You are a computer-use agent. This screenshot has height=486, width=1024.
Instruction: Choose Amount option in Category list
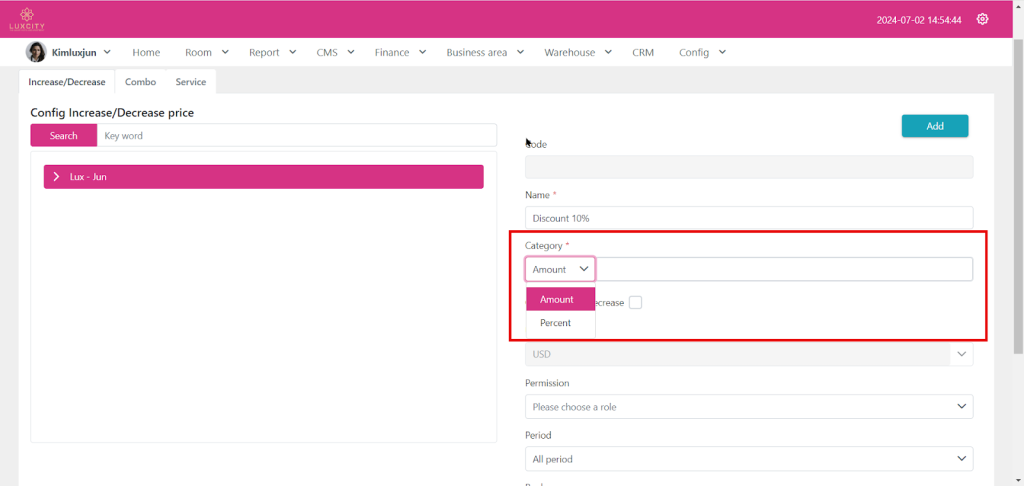point(557,299)
